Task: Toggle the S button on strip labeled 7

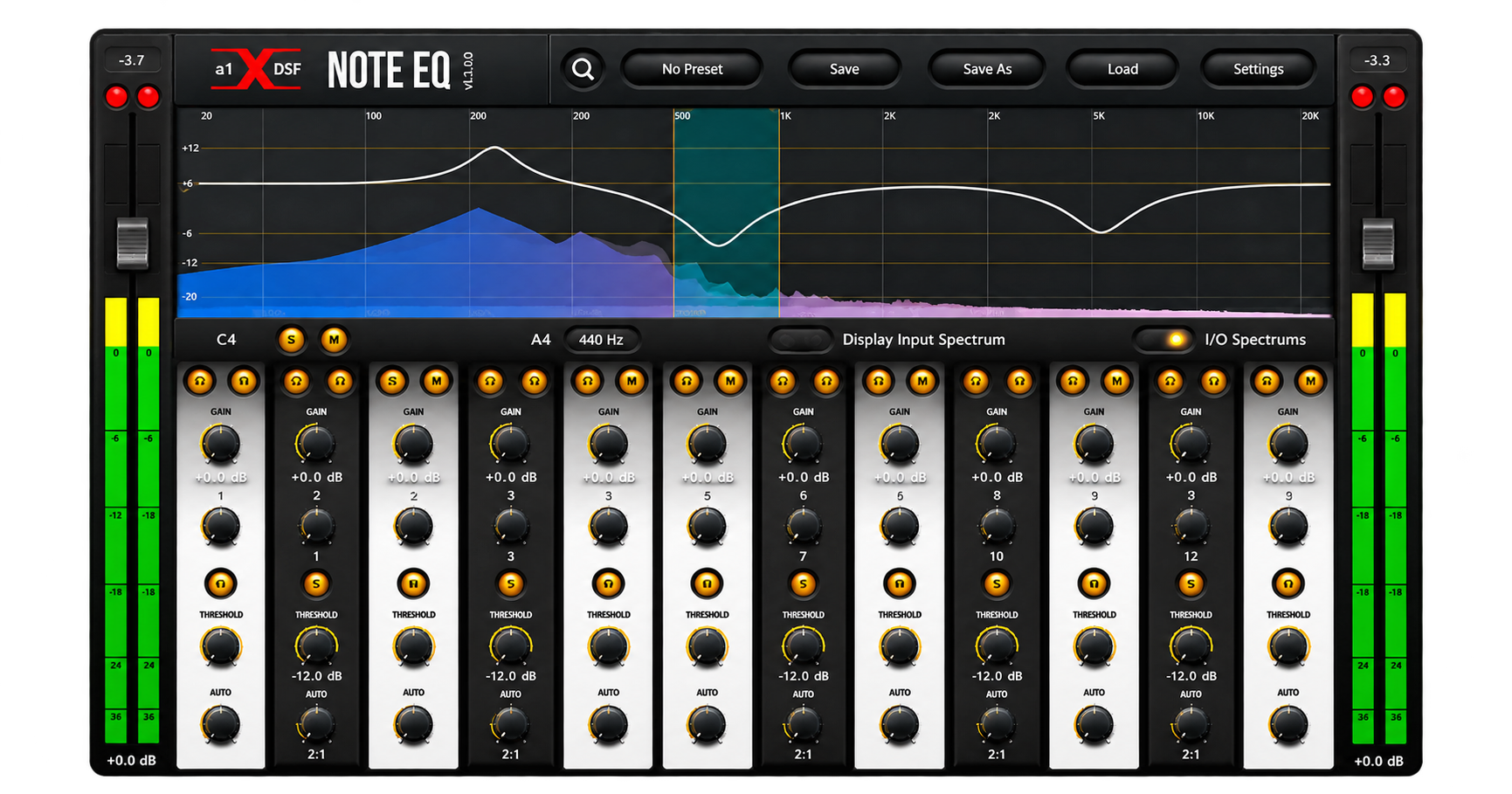Action: point(803,583)
